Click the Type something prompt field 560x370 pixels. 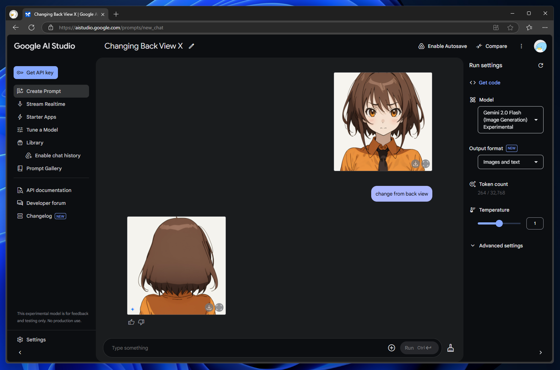[246, 348]
